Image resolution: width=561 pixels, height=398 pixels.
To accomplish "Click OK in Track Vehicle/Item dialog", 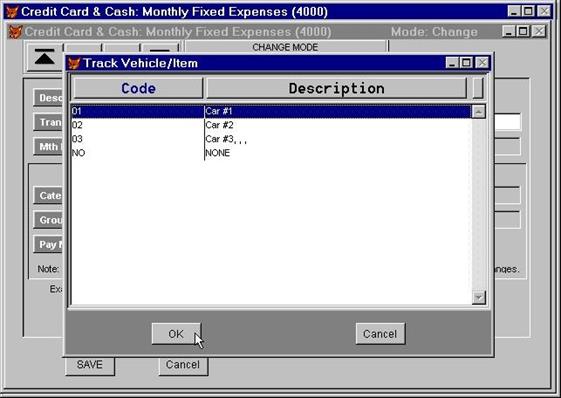I will coord(176,334).
